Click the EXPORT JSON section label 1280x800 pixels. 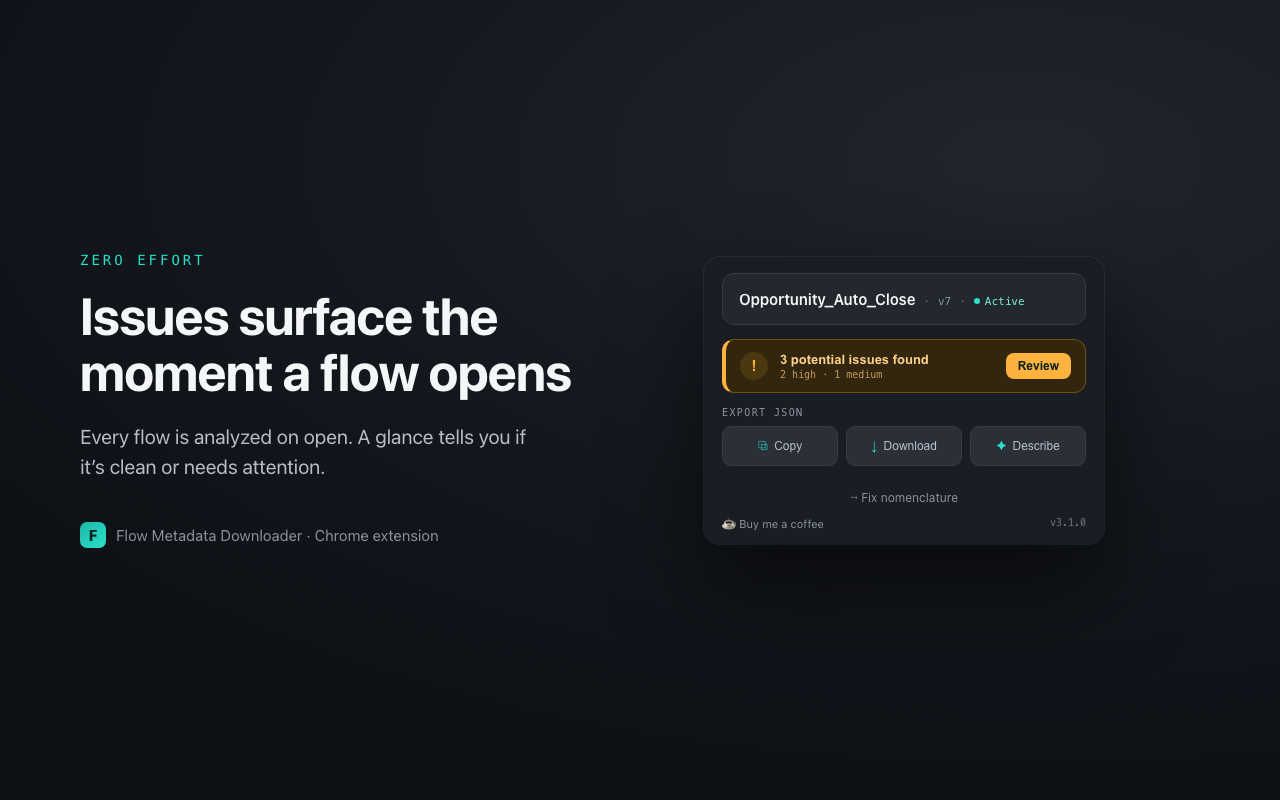point(763,412)
